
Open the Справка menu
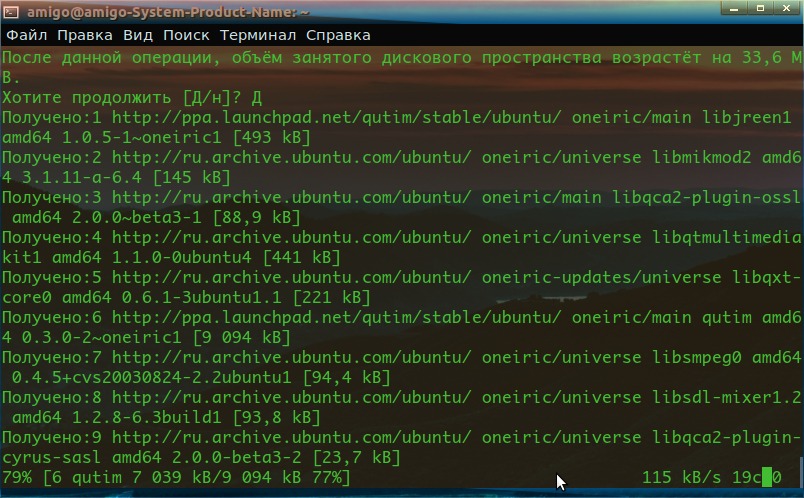(x=338, y=35)
